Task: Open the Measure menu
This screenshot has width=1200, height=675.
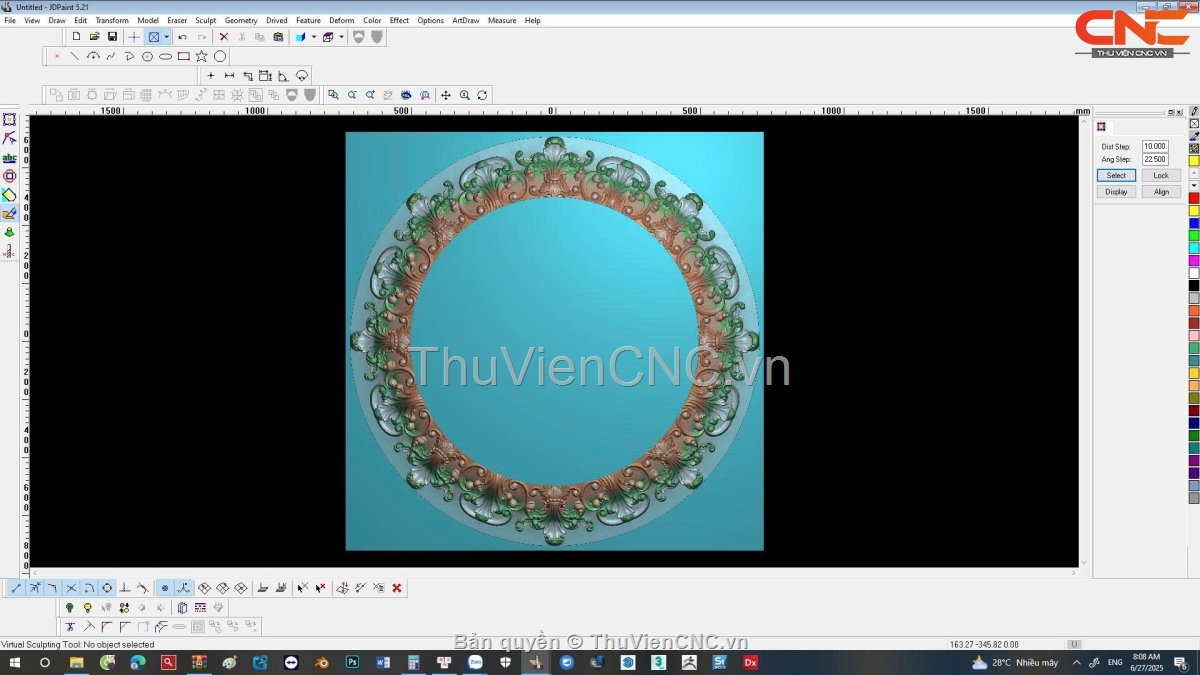Action: pyautogui.click(x=502, y=20)
